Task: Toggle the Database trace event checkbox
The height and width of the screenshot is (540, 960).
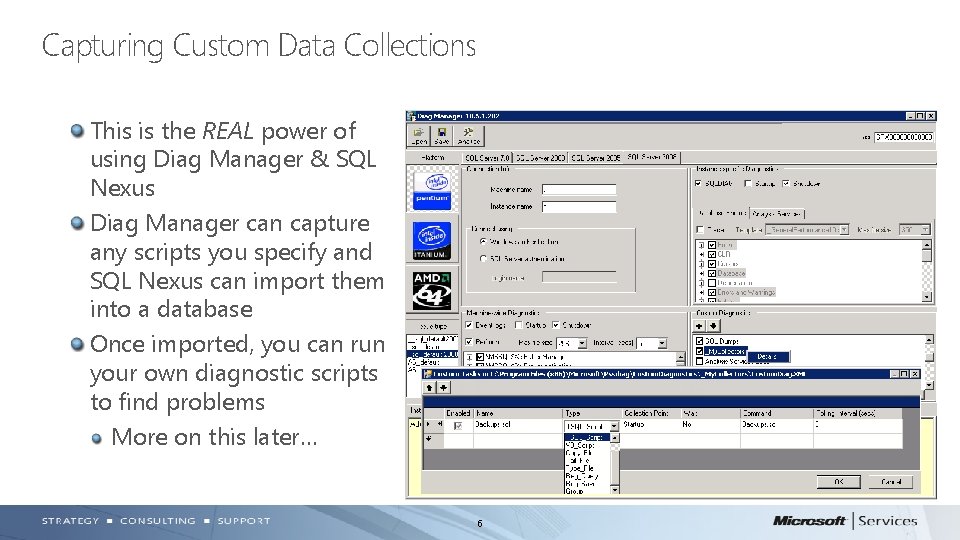Action: click(711, 273)
